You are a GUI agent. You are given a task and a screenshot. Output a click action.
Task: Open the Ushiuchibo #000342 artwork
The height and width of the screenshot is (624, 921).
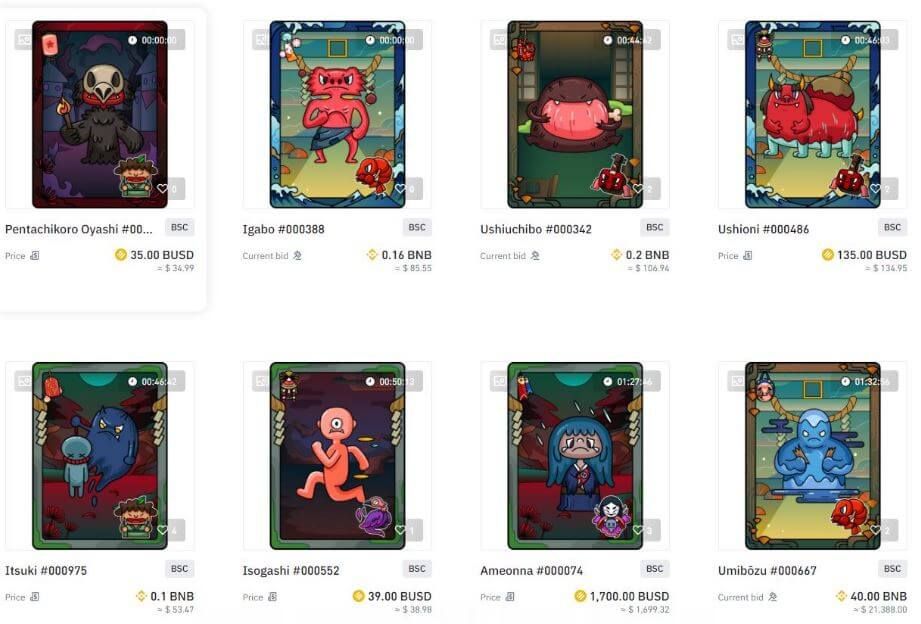(x=575, y=115)
